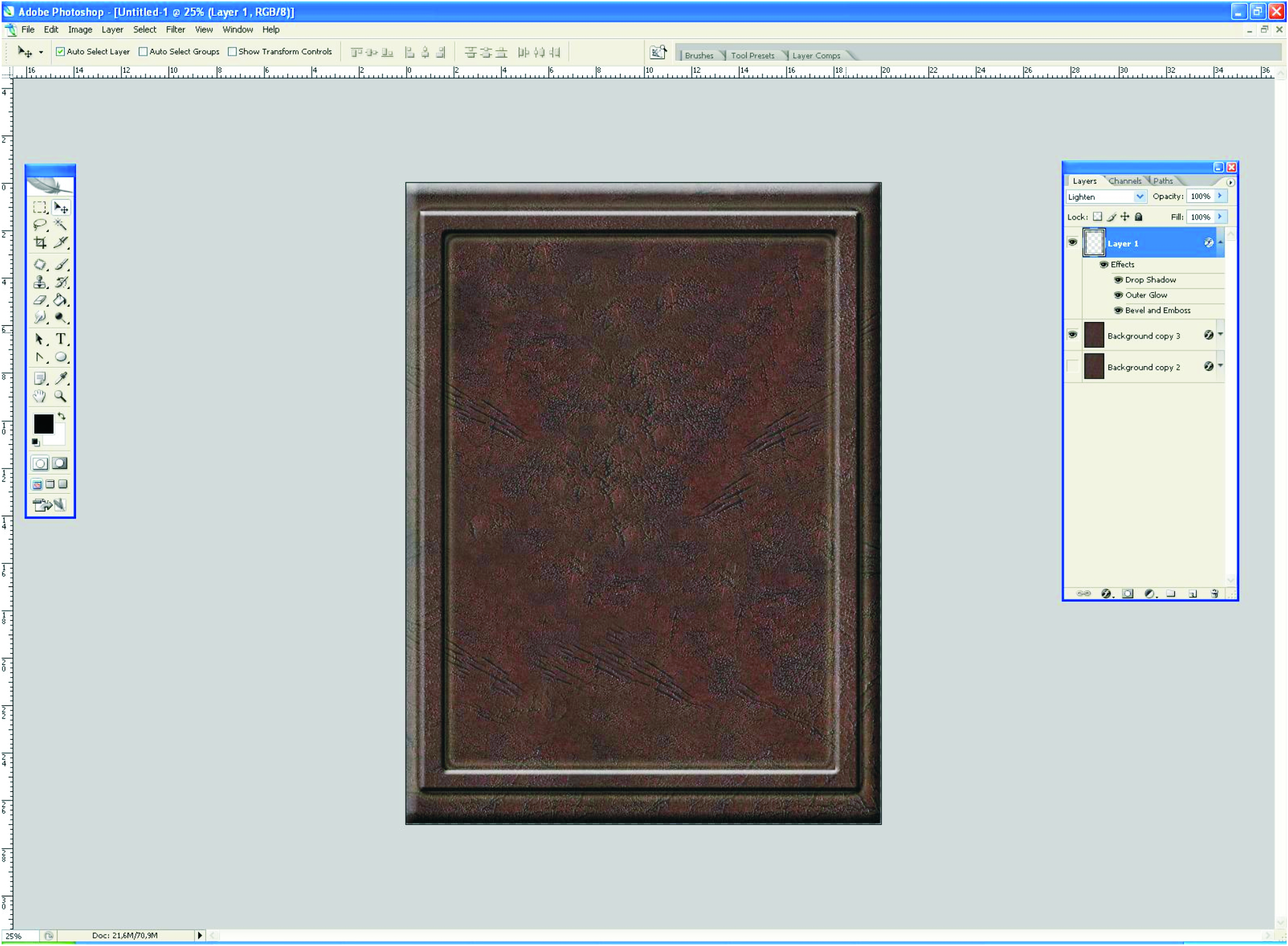Select the Hand tool
This screenshot has height=946, width=1288.
[x=40, y=397]
